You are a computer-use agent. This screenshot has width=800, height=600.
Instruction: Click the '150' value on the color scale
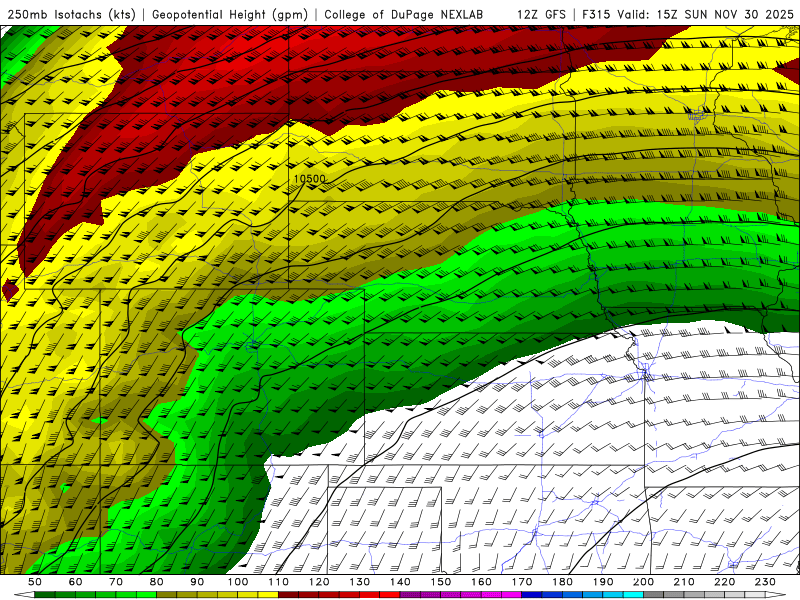point(441,582)
